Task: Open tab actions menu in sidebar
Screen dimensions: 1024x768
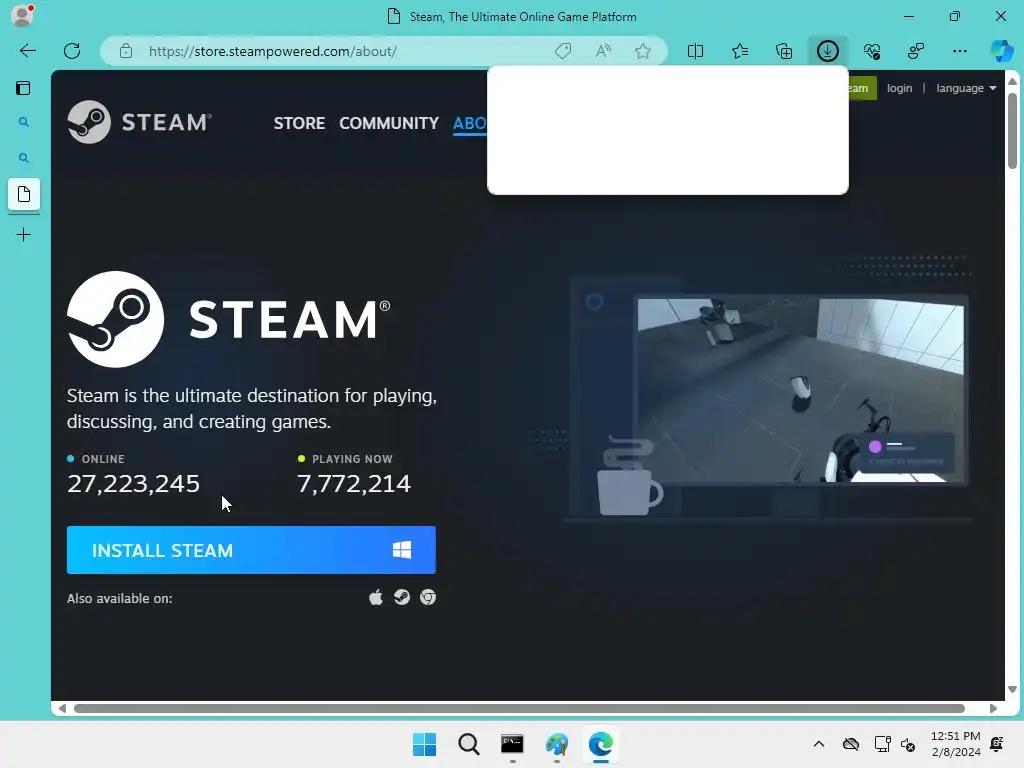Action: (x=23, y=88)
